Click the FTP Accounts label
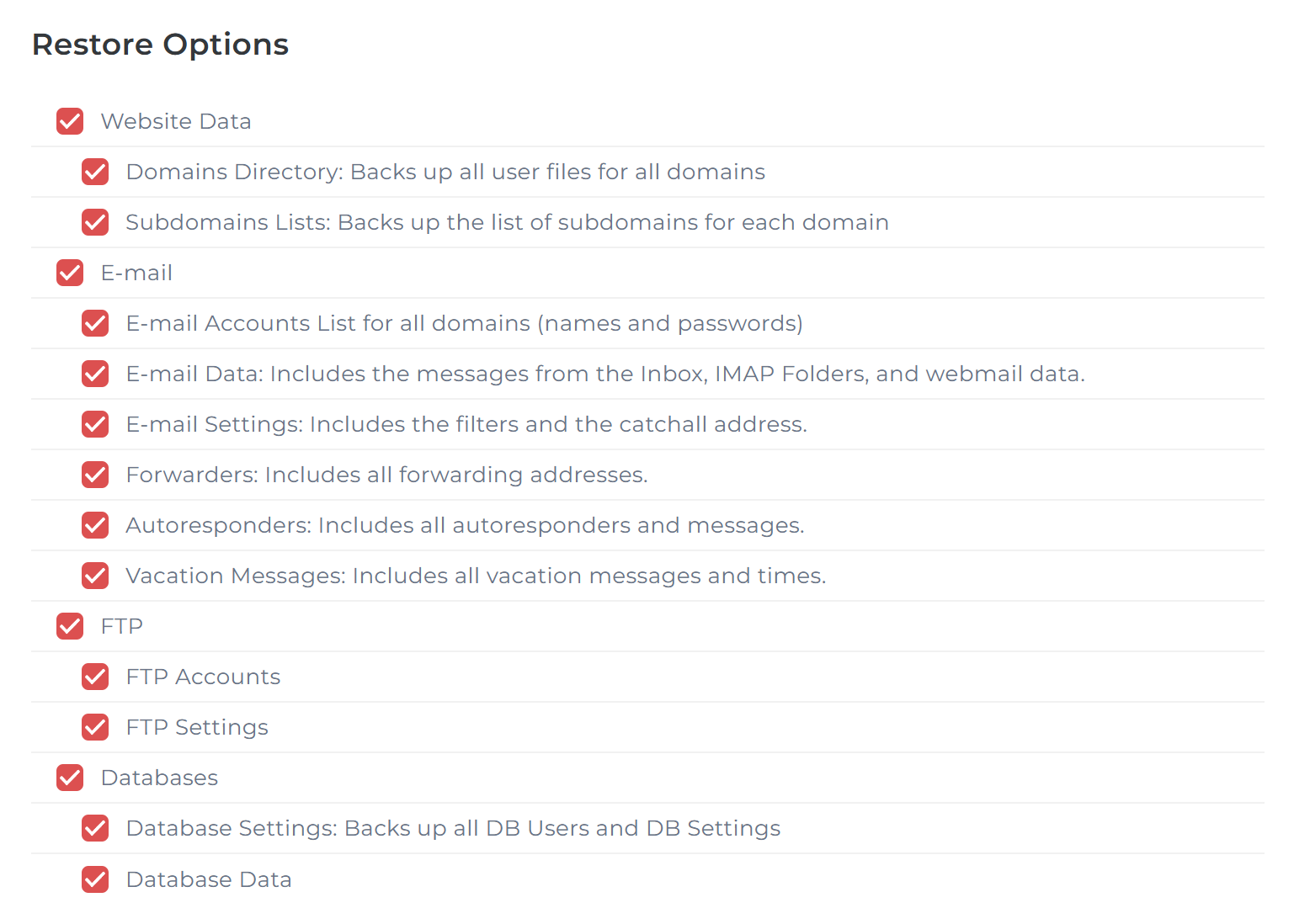The height and width of the screenshot is (924, 1294). point(203,677)
